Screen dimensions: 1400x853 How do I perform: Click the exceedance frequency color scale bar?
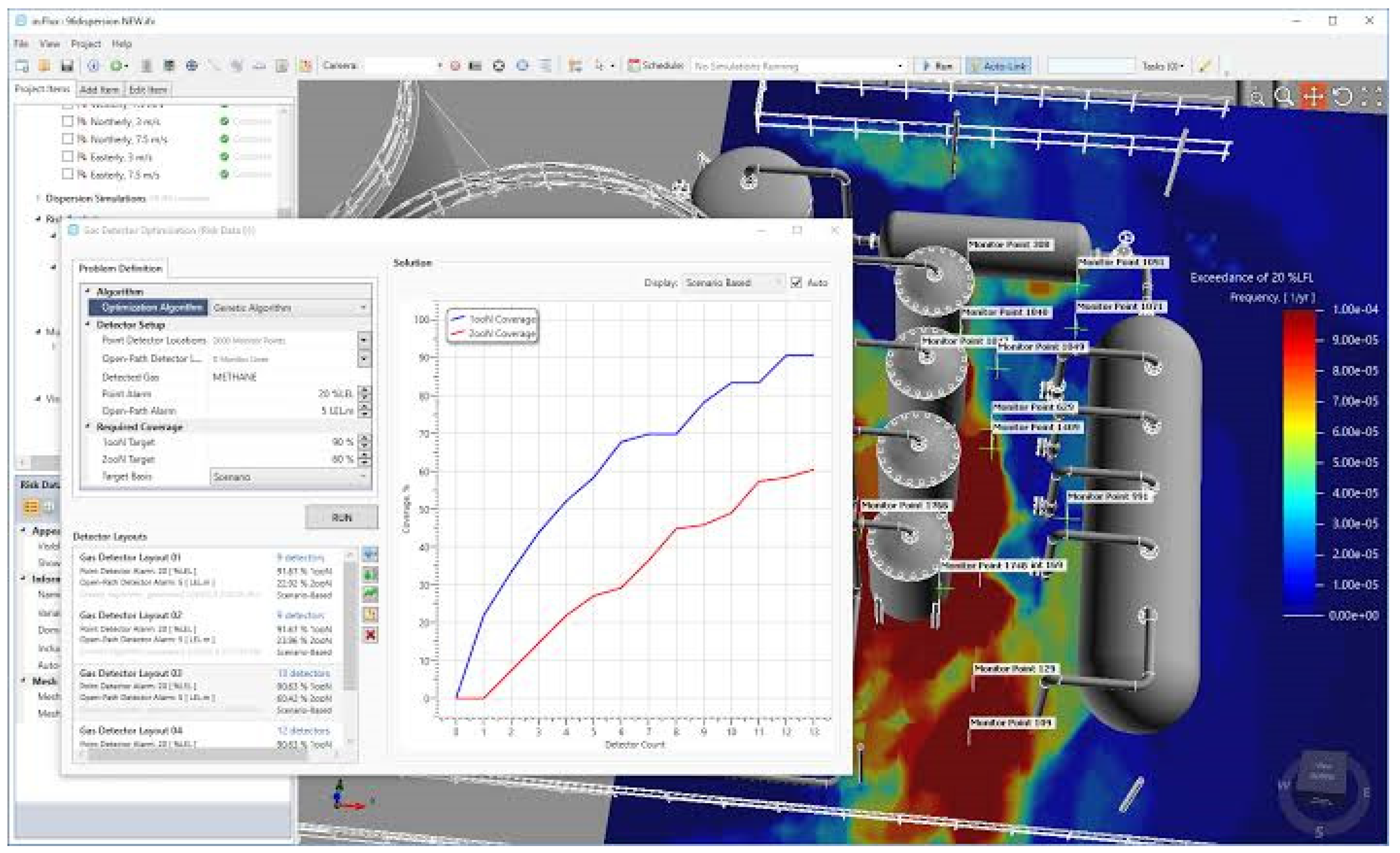(x=1299, y=462)
